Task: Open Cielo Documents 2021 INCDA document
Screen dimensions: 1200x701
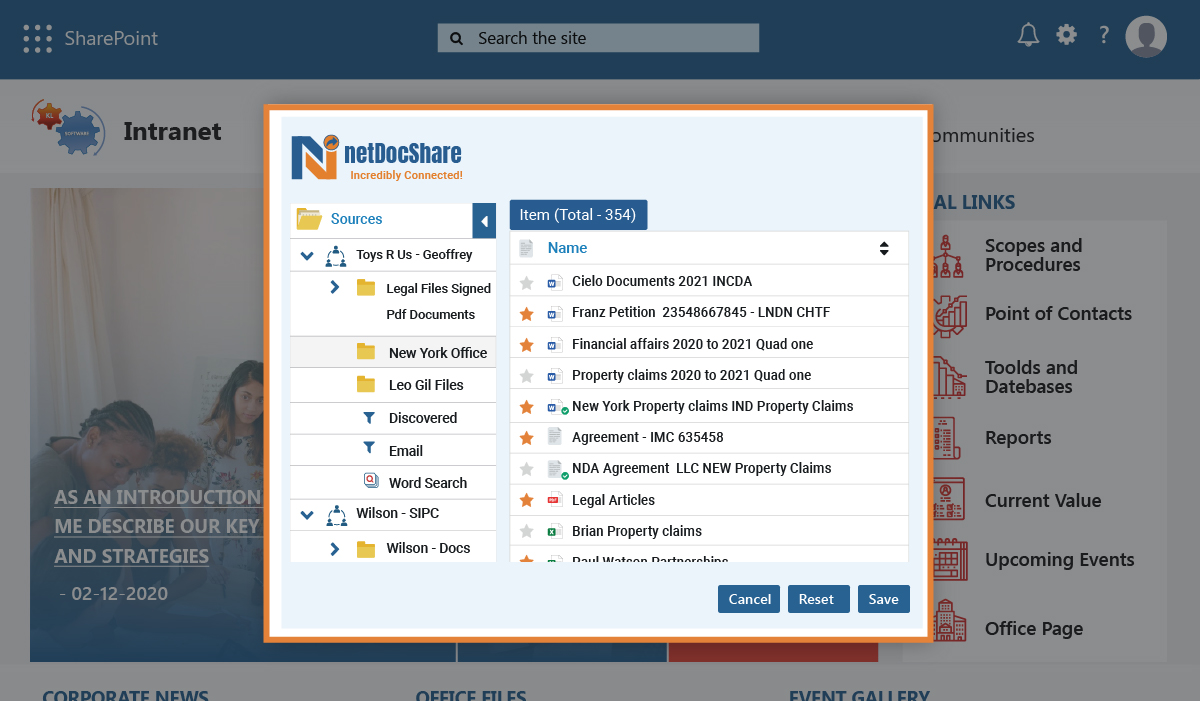Action: coord(662,281)
